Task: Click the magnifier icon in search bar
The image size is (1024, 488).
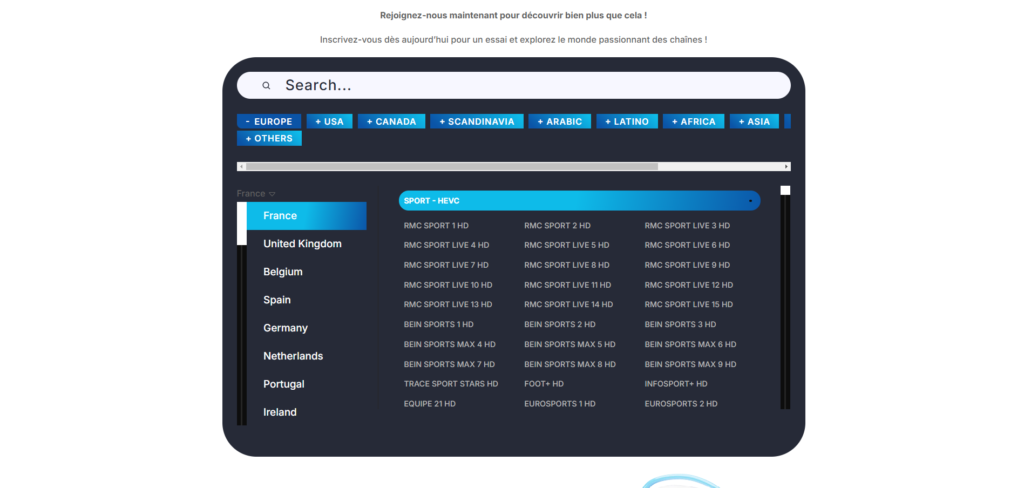Action: click(x=266, y=86)
